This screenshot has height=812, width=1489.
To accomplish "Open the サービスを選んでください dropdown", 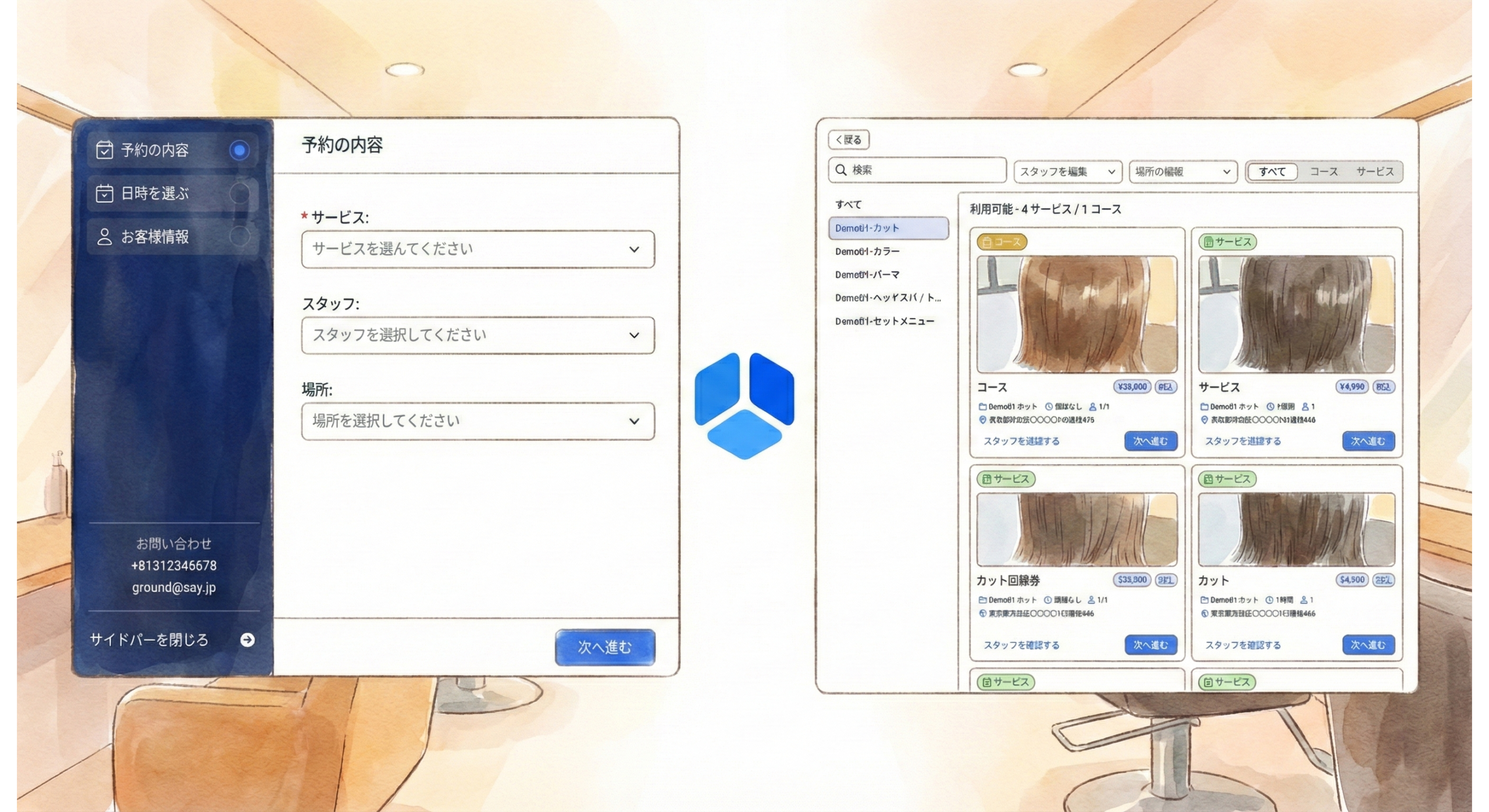I will click(x=478, y=250).
